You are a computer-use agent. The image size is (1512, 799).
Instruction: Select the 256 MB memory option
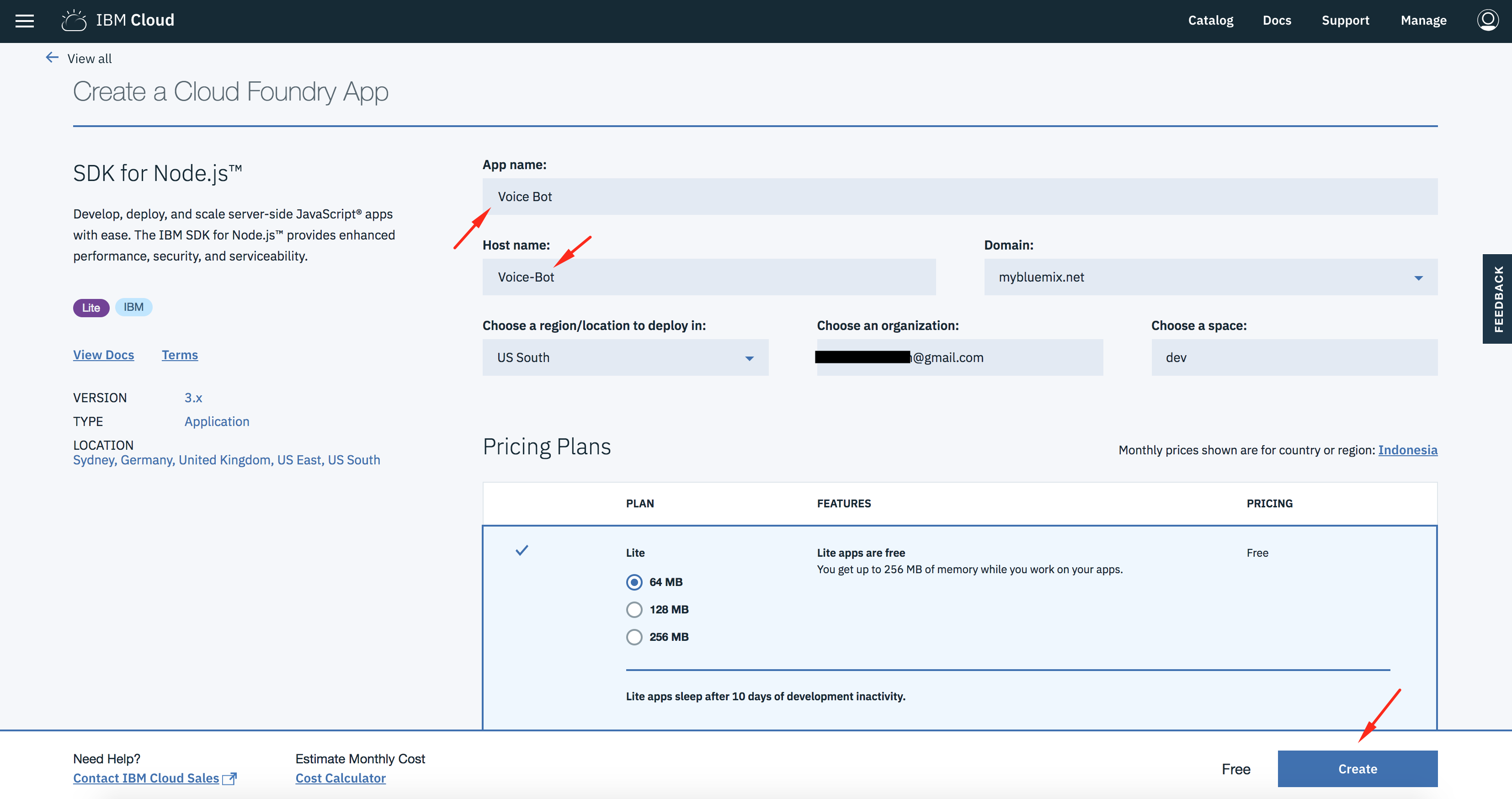[x=634, y=637]
